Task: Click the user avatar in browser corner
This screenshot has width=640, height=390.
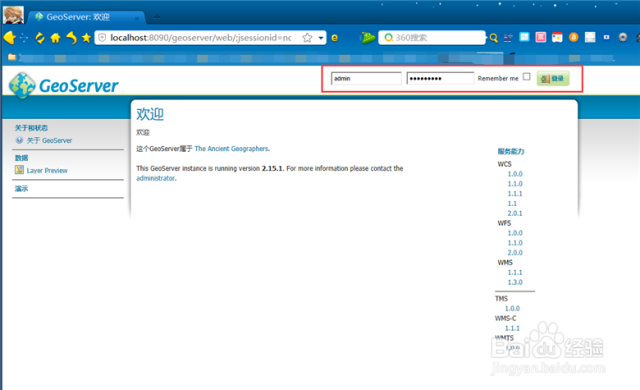Action: tap(13, 15)
